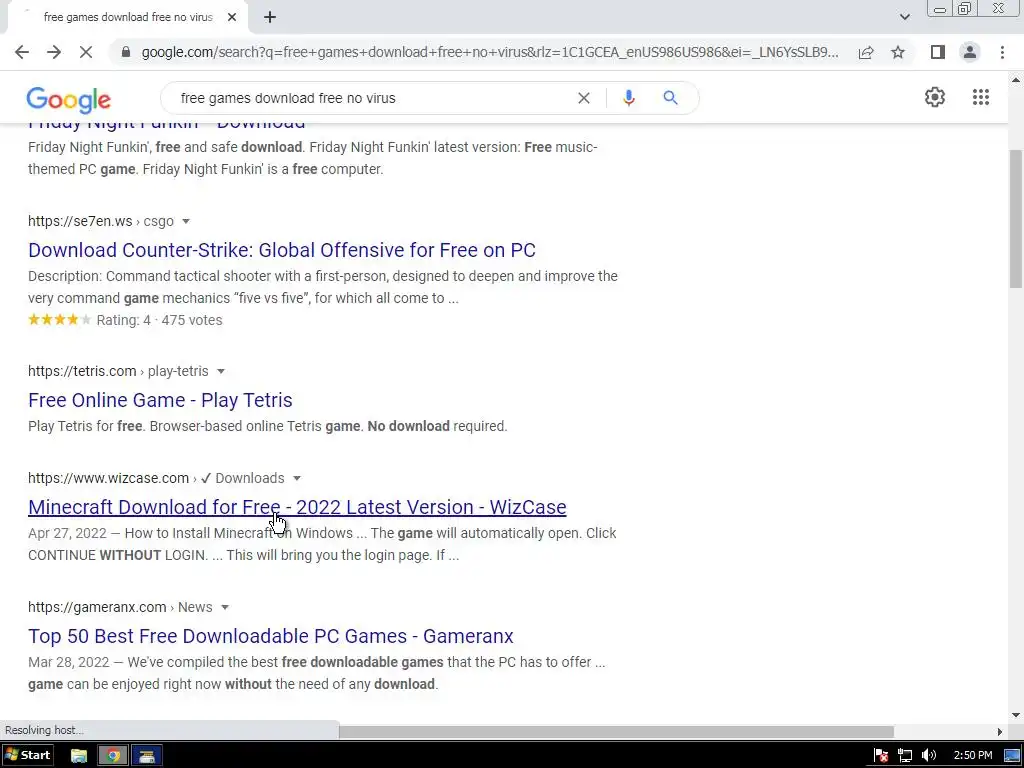Expand the tab search chevron
The image size is (1024, 768).
[904, 18]
